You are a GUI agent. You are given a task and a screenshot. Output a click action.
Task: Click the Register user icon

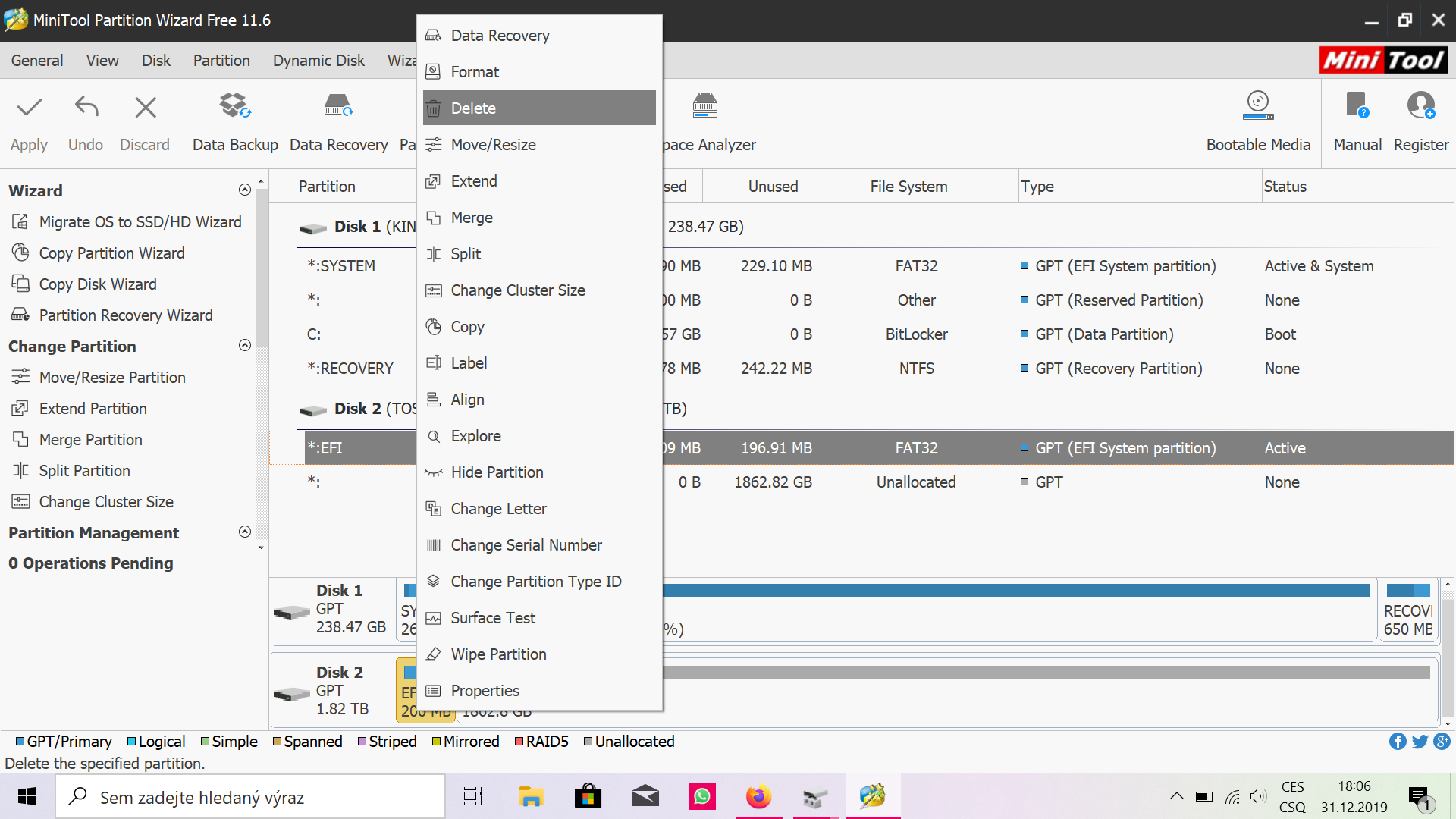tap(1420, 106)
